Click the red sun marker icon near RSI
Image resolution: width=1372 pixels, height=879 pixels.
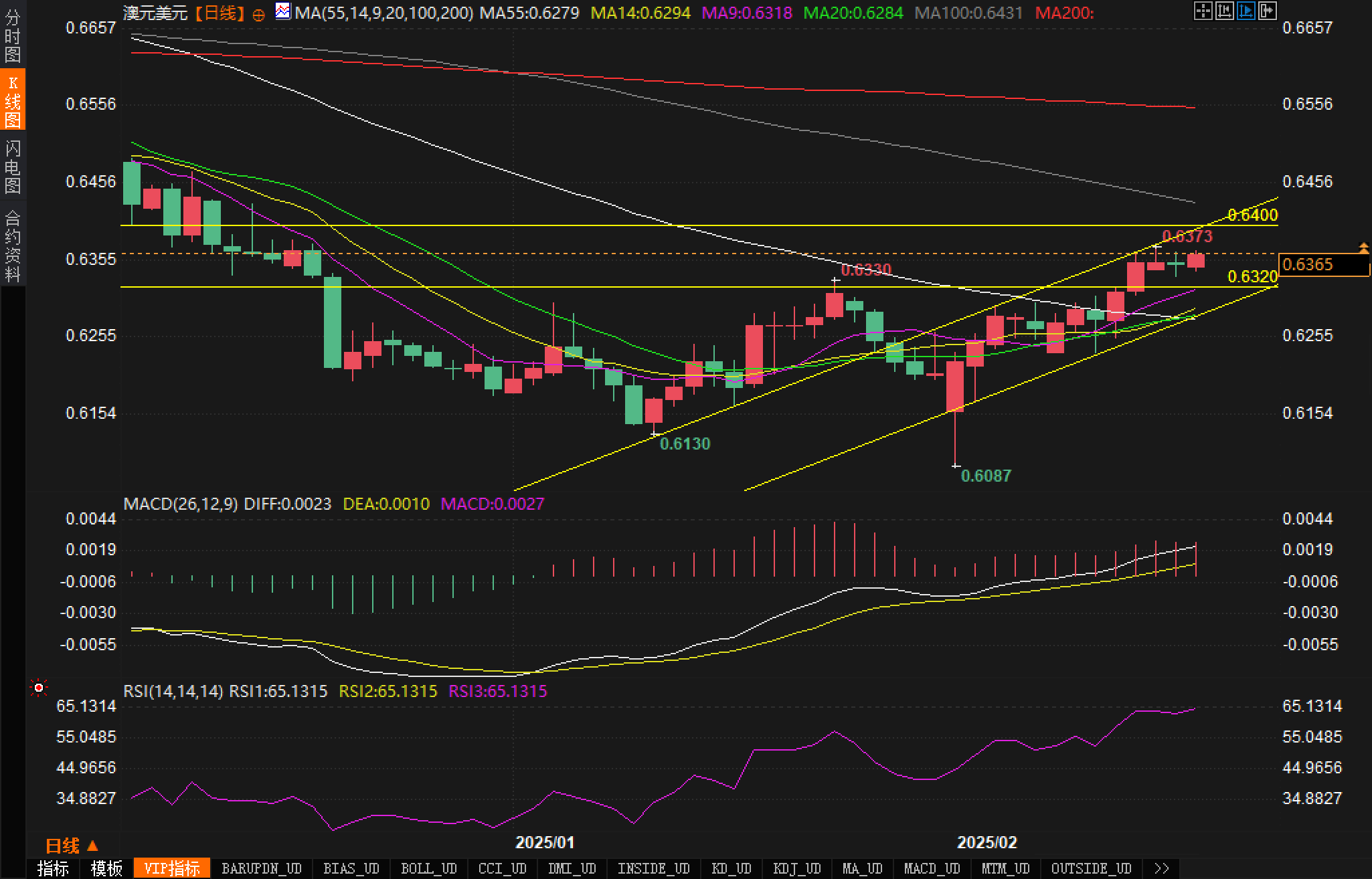(x=39, y=688)
